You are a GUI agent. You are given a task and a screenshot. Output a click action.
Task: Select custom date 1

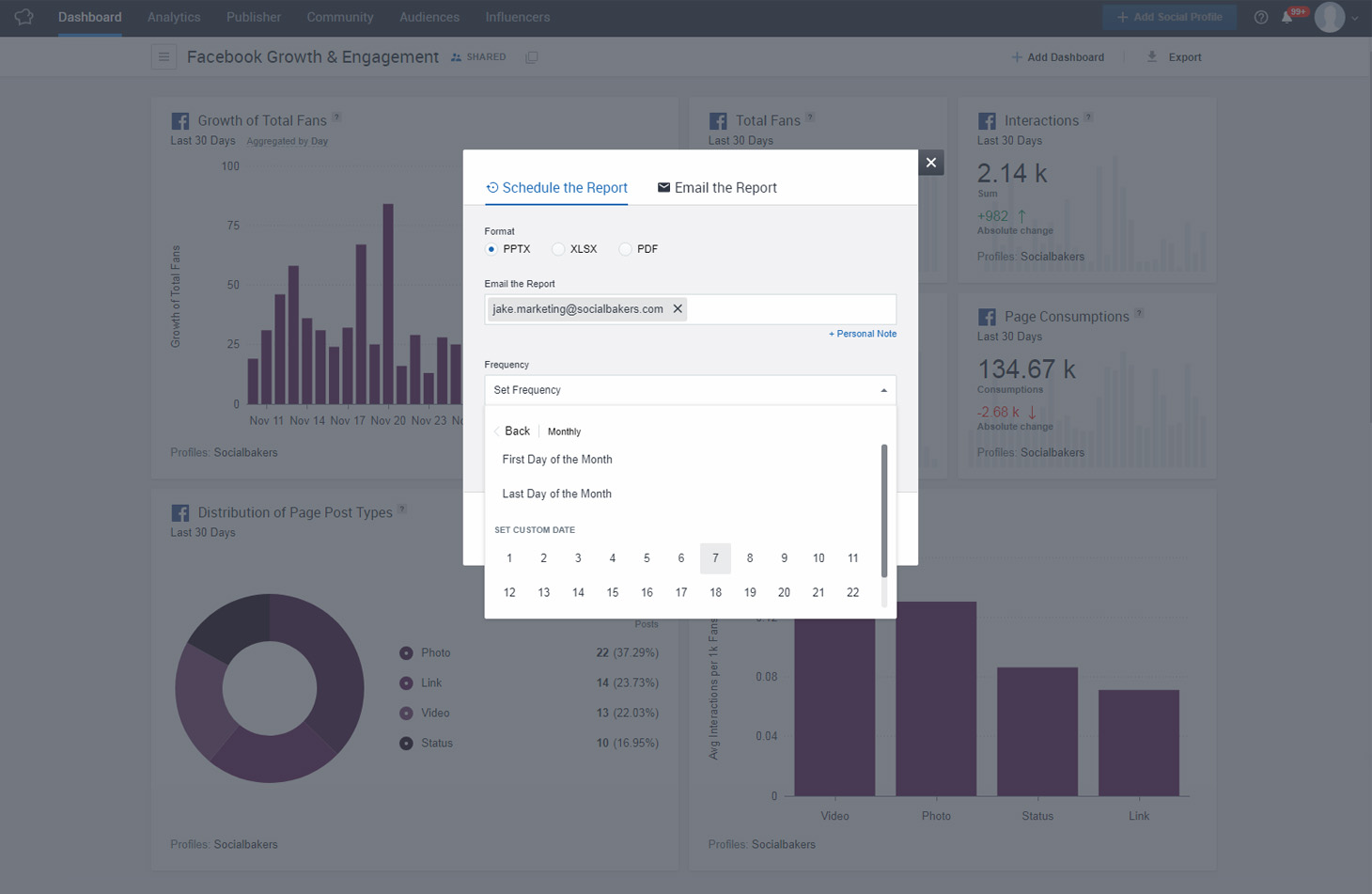(x=509, y=558)
